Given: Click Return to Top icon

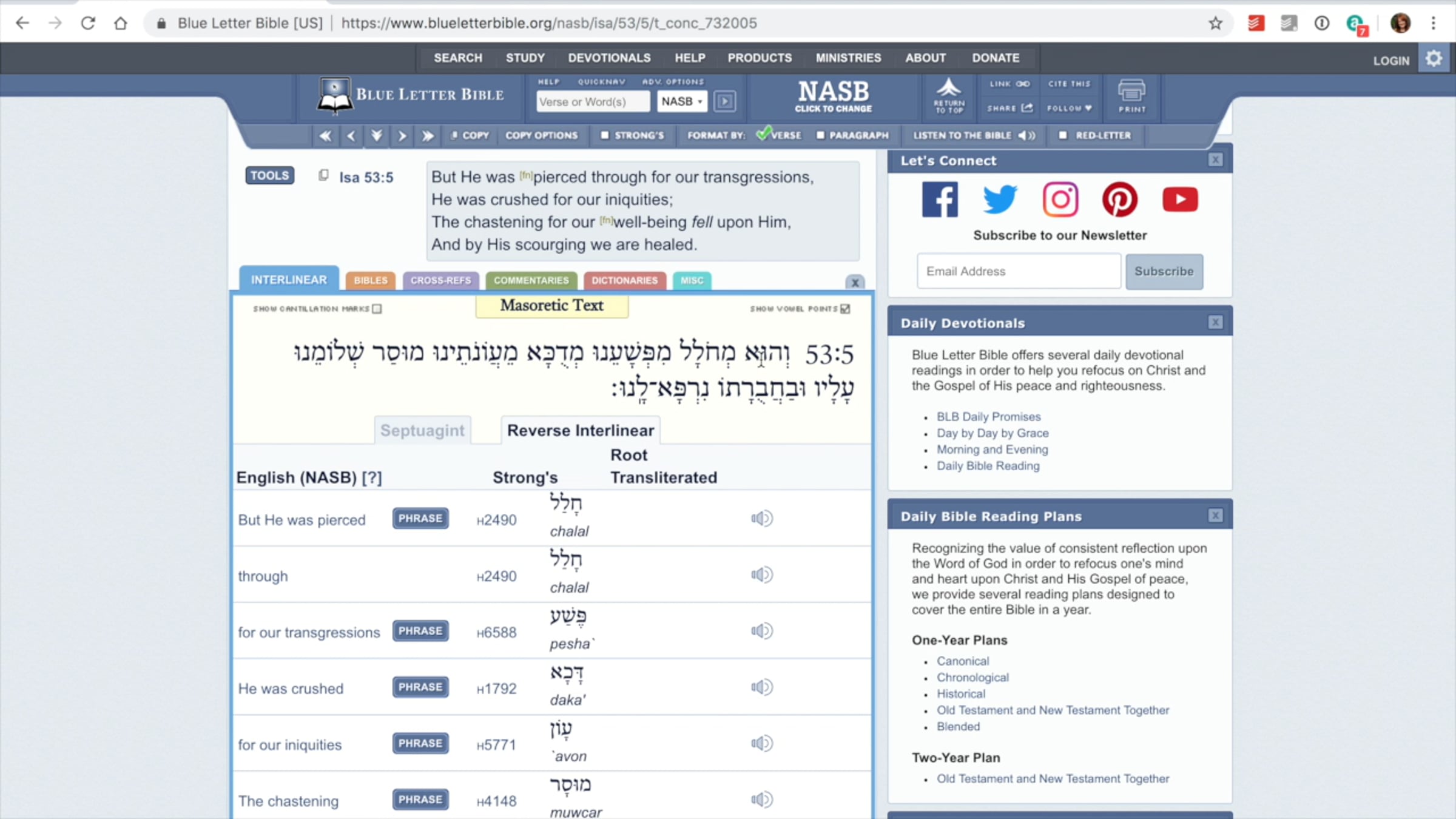Looking at the screenshot, I should (949, 95).
